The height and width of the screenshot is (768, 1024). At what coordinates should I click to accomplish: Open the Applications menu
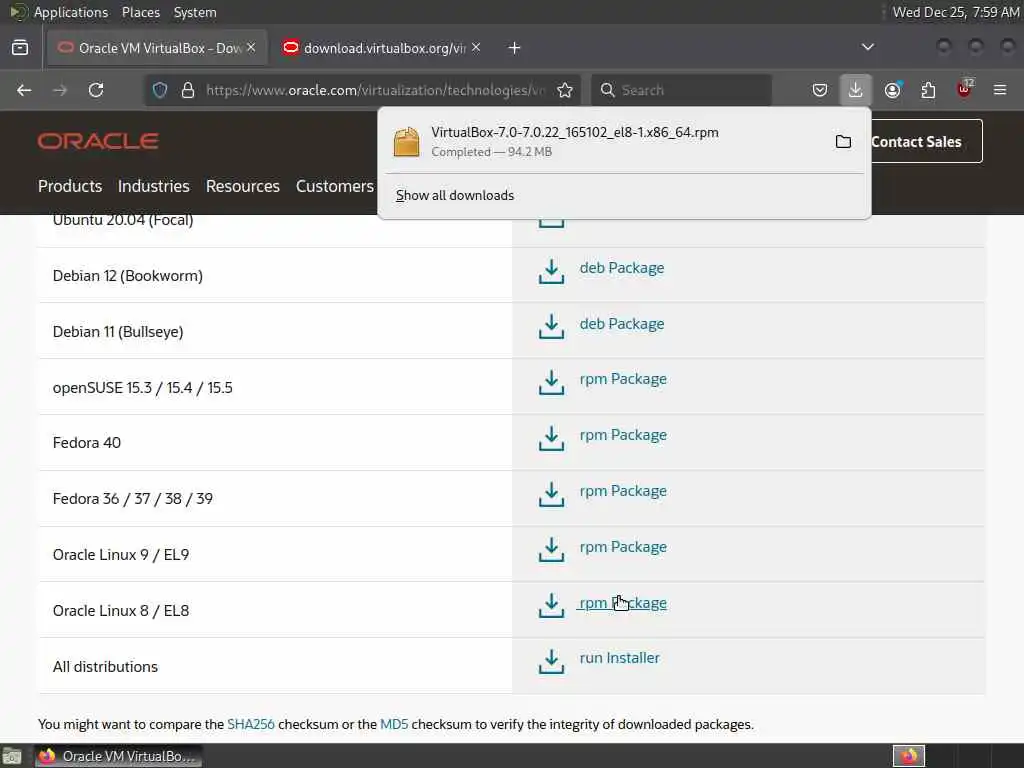[71, 12]
